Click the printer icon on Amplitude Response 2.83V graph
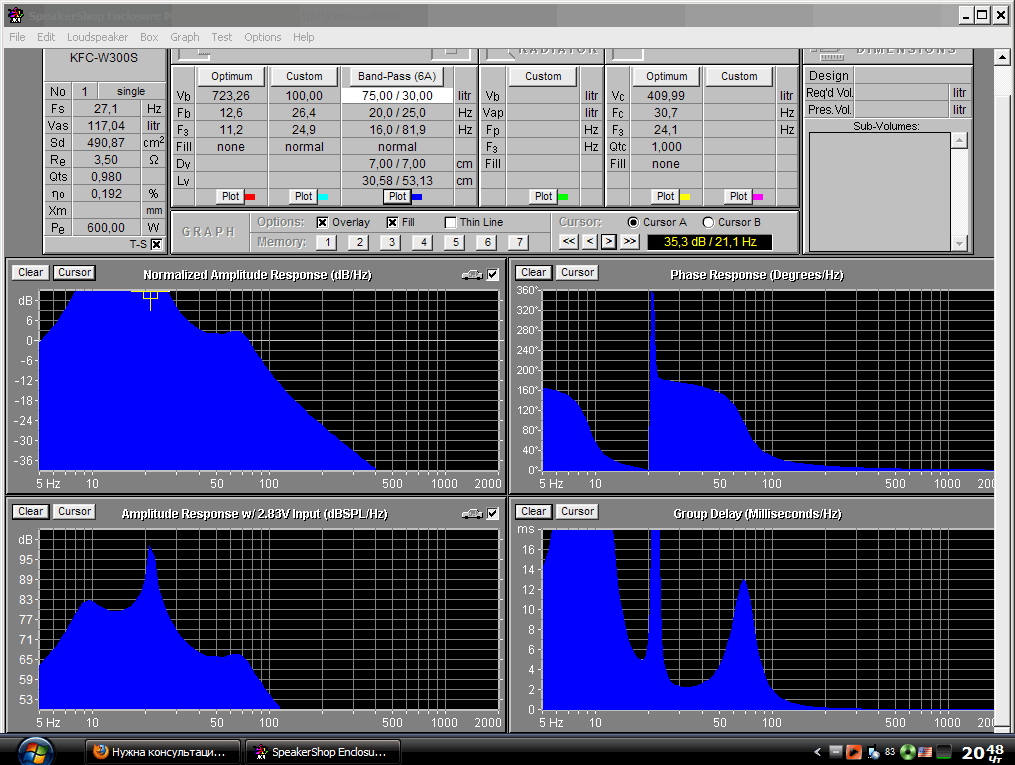The height and width of the screenshot is (765, 1015). coord(471,514)
